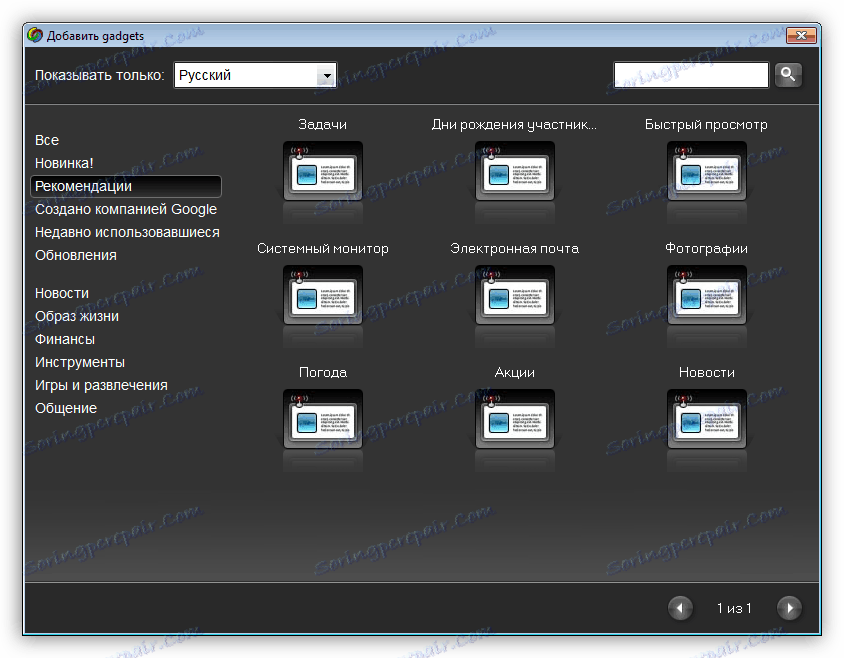Click the Фотографии gadget icon

pyautogui.click(x=707, y=296)
